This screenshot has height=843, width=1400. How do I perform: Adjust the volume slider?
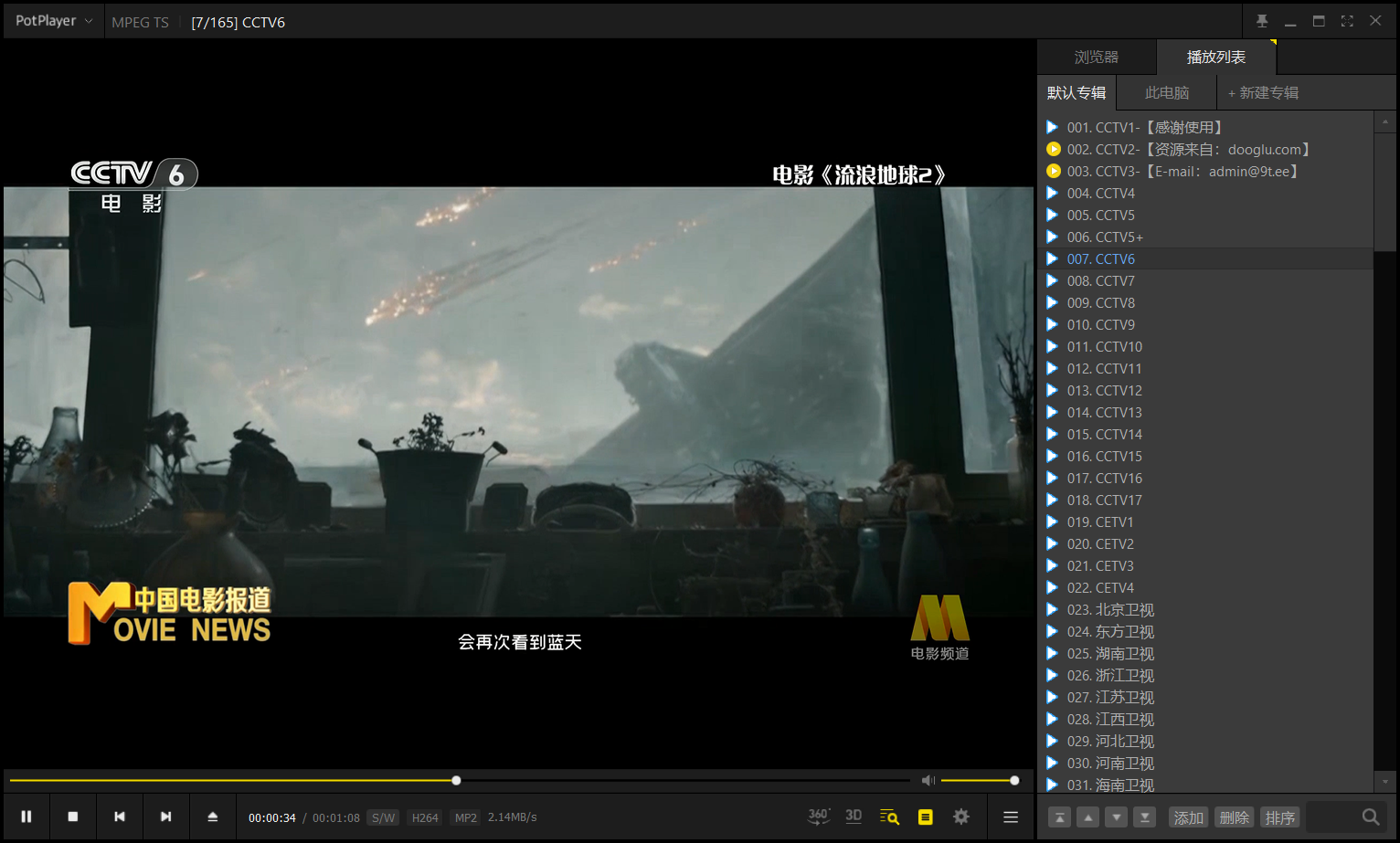click(x=978, y=780)
